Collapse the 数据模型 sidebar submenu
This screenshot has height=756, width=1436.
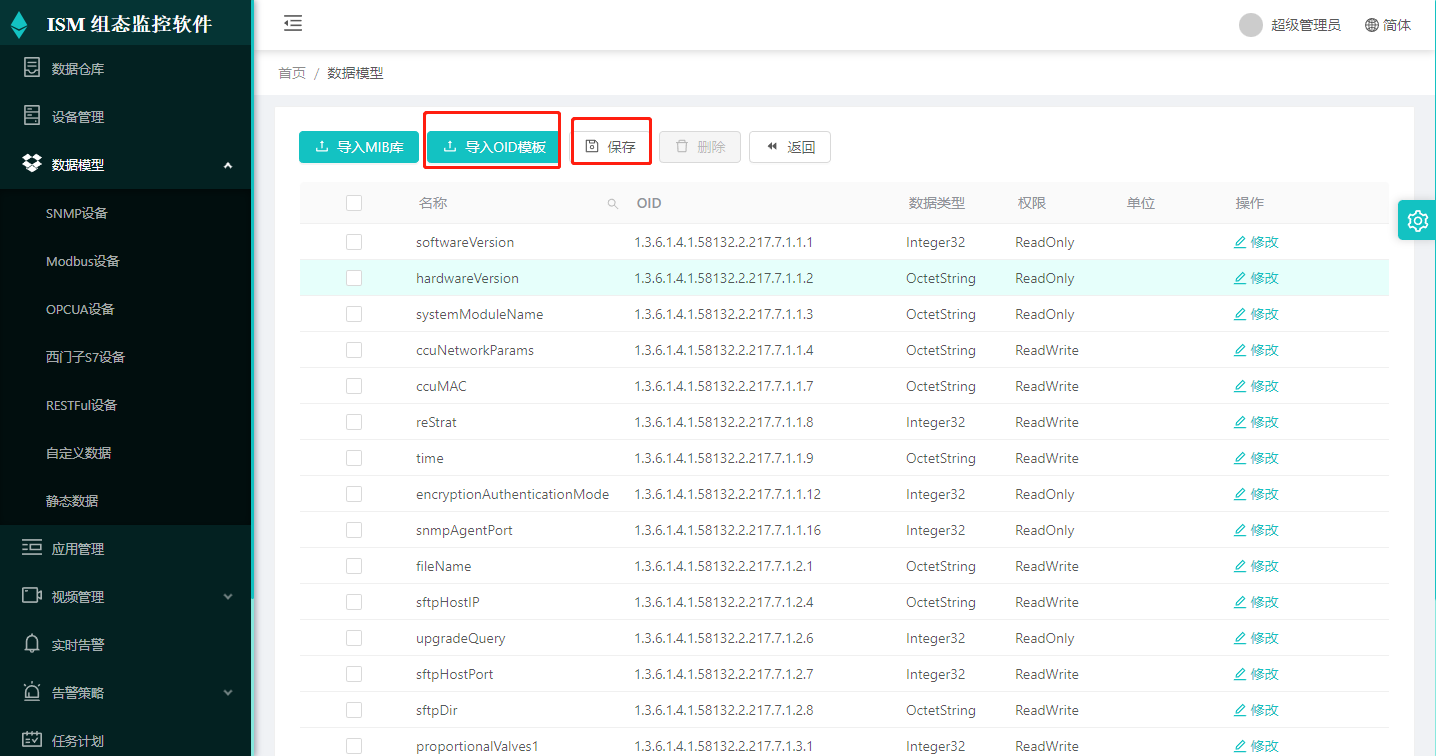tap(227, 165)
